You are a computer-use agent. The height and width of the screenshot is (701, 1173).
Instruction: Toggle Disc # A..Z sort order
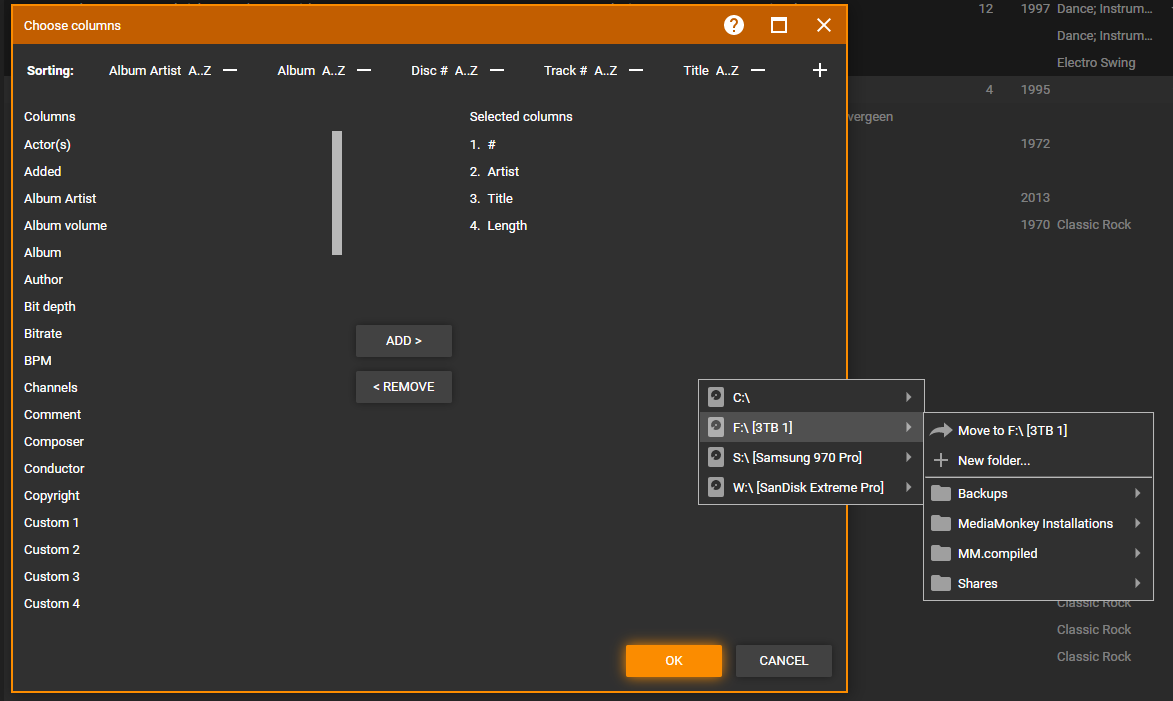[466, 71]
